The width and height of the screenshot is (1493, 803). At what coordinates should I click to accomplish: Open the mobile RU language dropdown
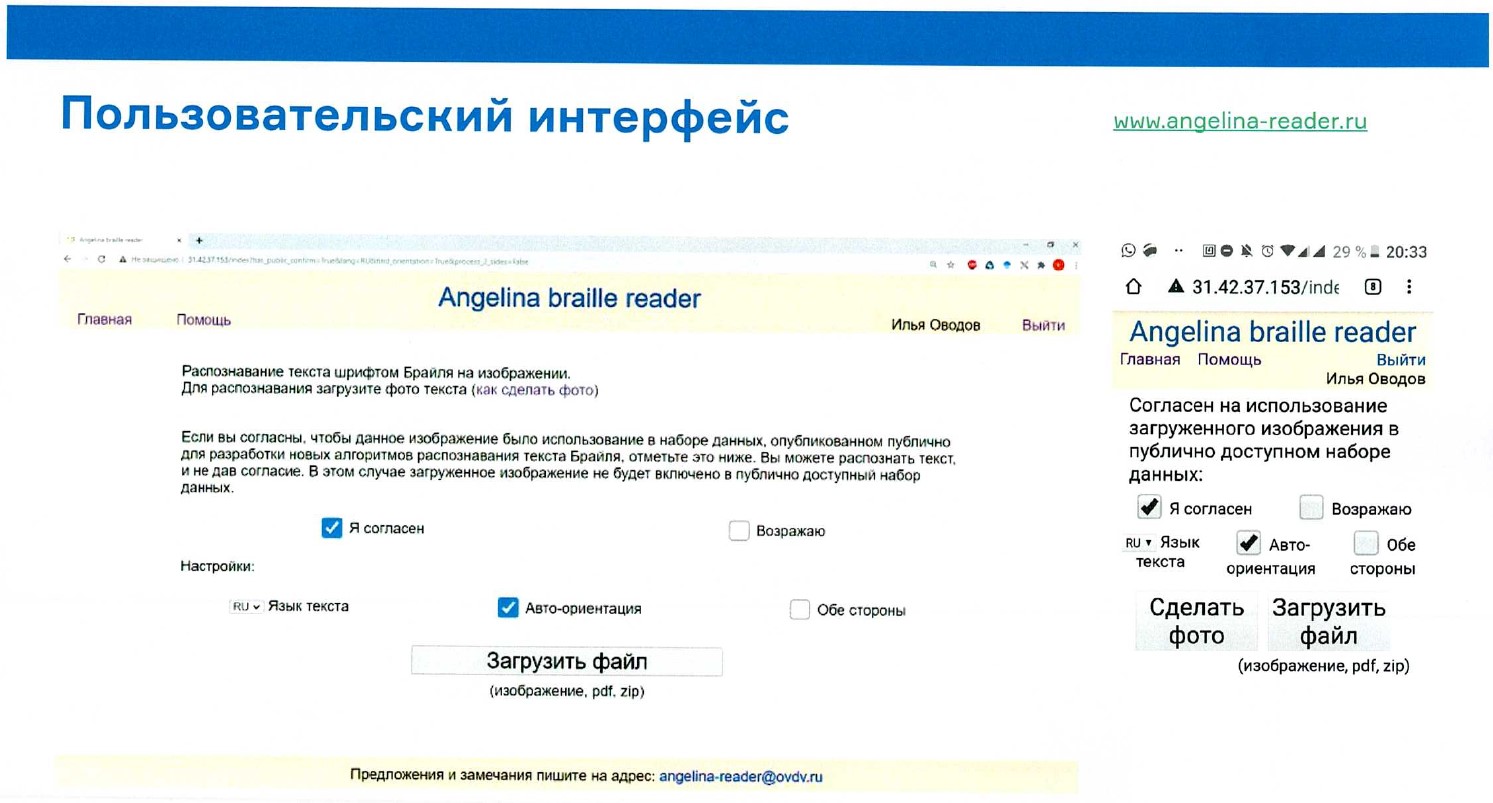(1138, 543)
